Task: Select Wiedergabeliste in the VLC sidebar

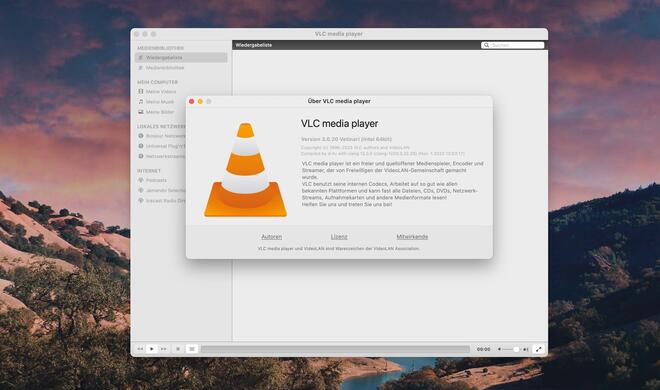Action: coord(181,58)
